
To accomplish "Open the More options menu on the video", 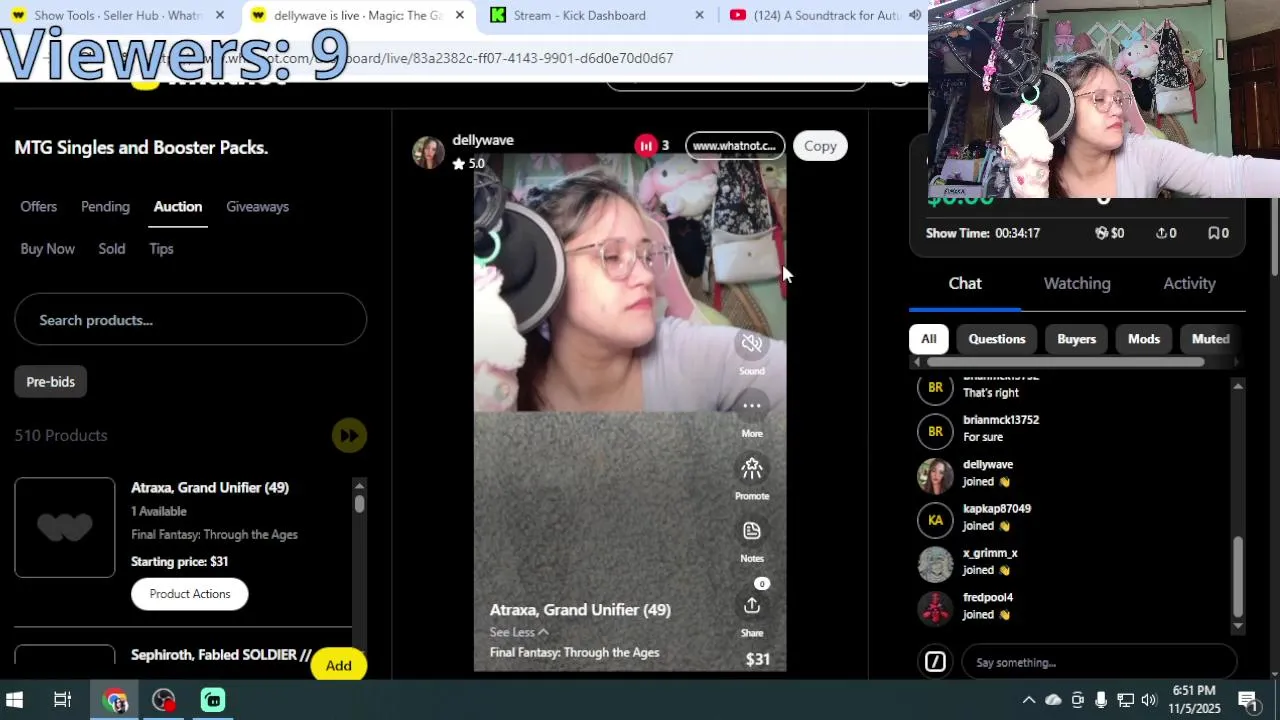I will (x=752, y=406).
